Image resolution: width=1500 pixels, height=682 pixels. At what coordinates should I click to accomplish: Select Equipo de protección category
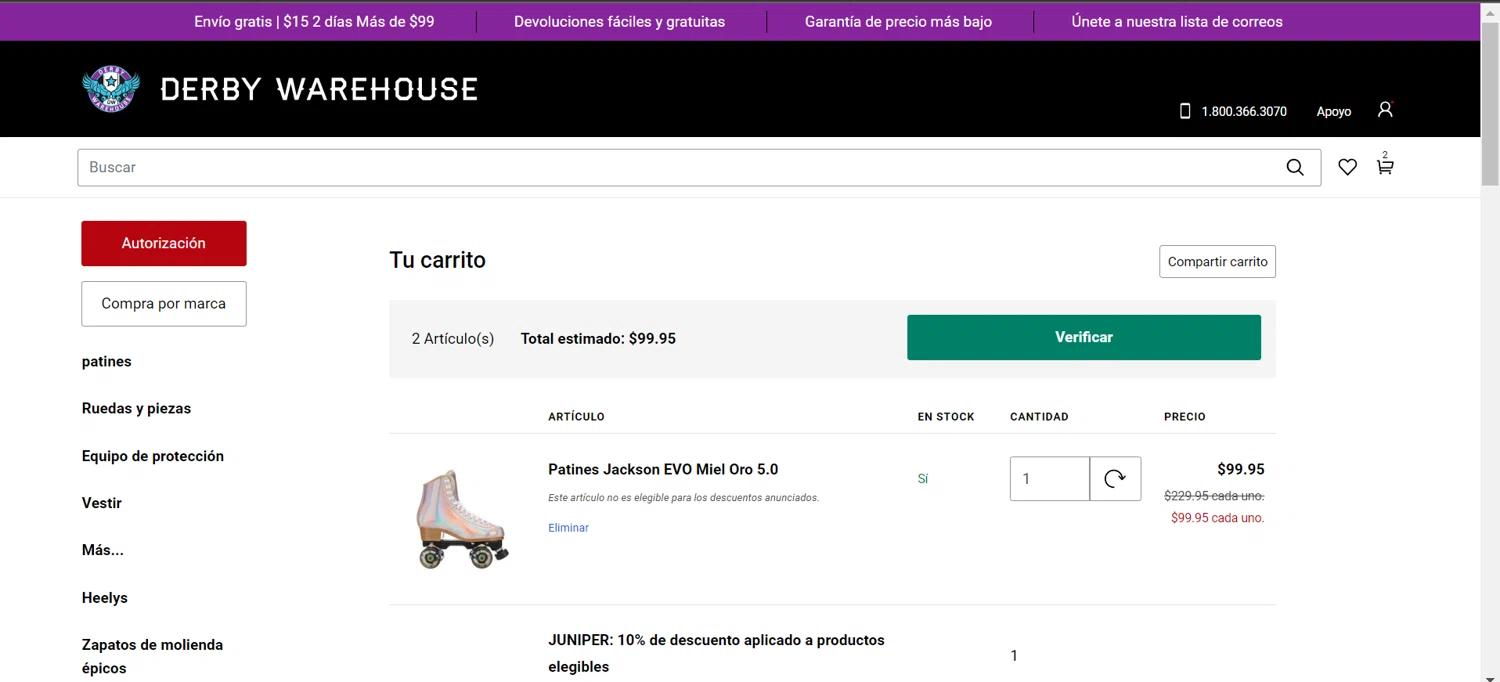click(153, 456)
